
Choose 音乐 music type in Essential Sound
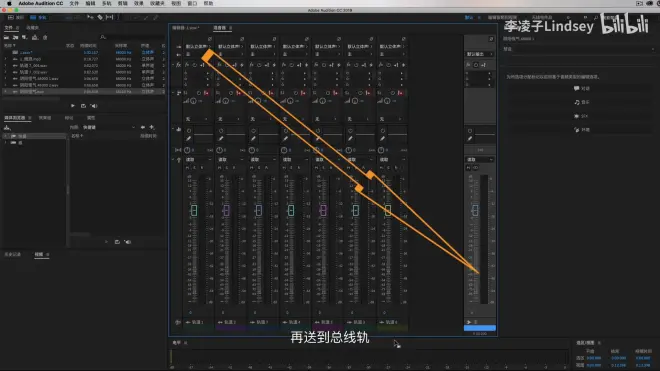click(x=582, y=102)
